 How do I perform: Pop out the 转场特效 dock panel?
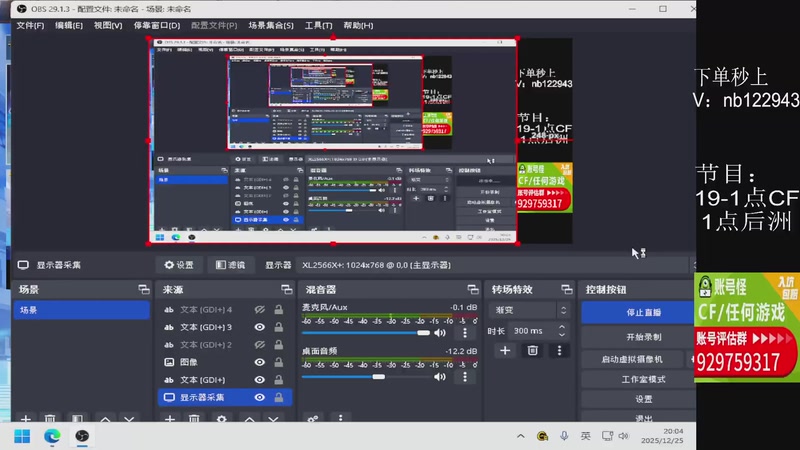[567, 289]
